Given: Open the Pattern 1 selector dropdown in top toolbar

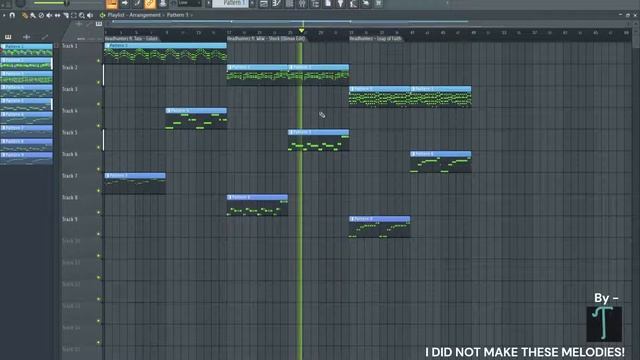Looking at the screenshot, I should (230, 3).
